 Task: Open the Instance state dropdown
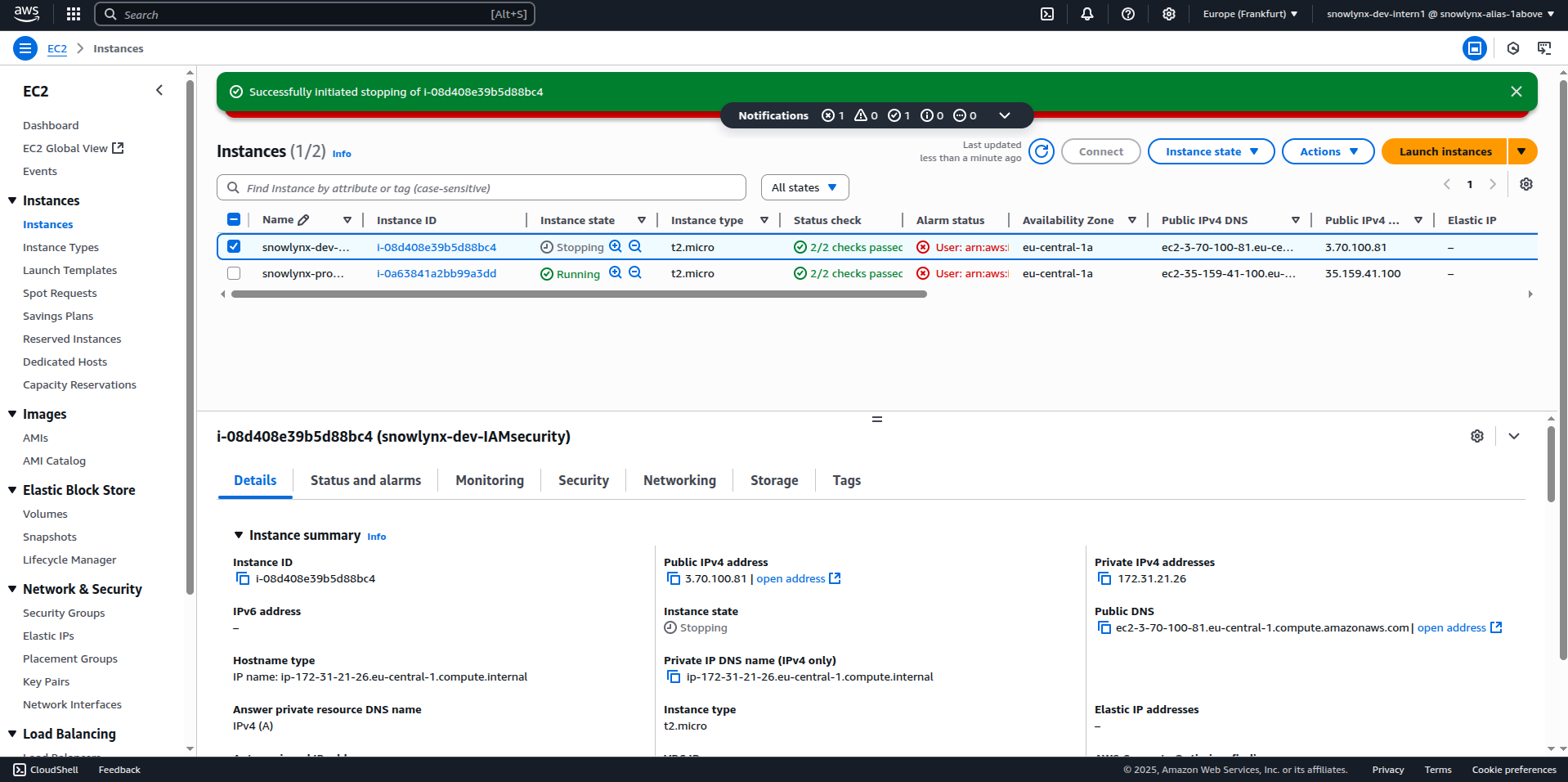[x=1211, y=151]
